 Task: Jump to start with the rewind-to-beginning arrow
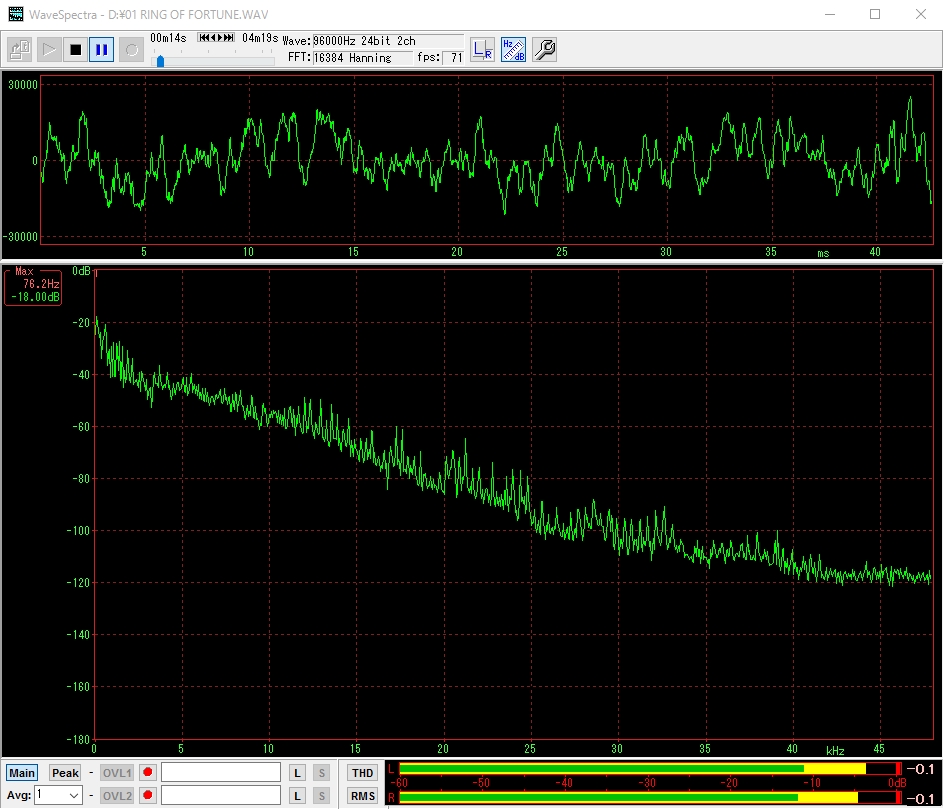coord(203,37)
